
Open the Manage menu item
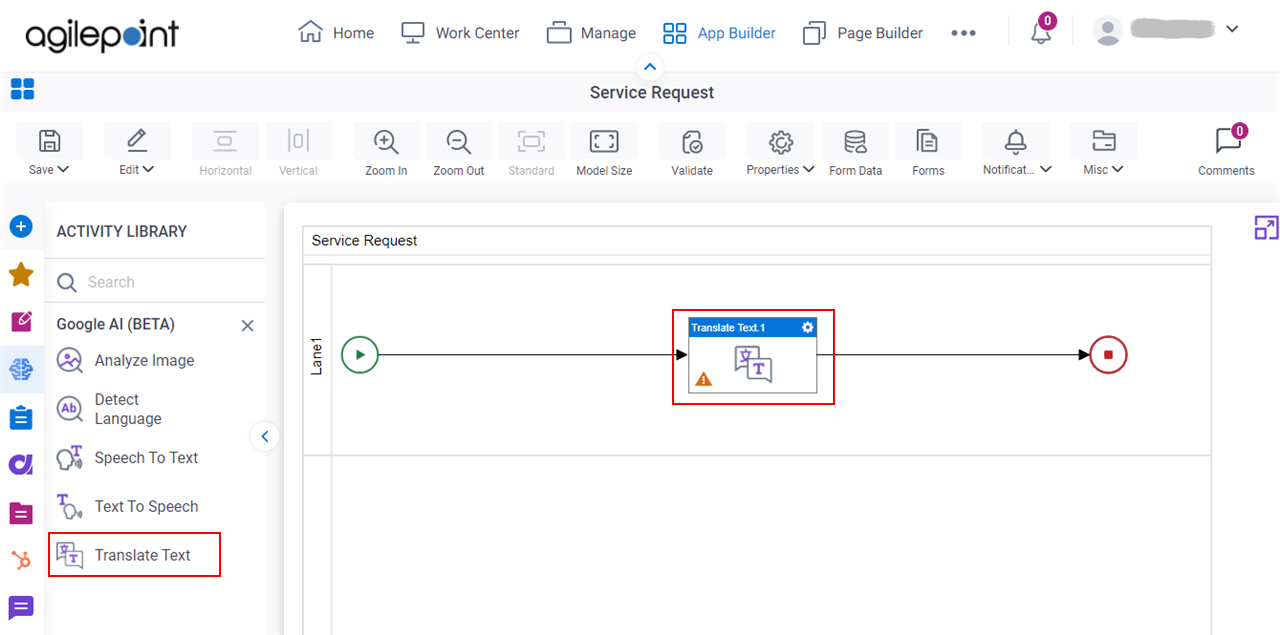591,33
